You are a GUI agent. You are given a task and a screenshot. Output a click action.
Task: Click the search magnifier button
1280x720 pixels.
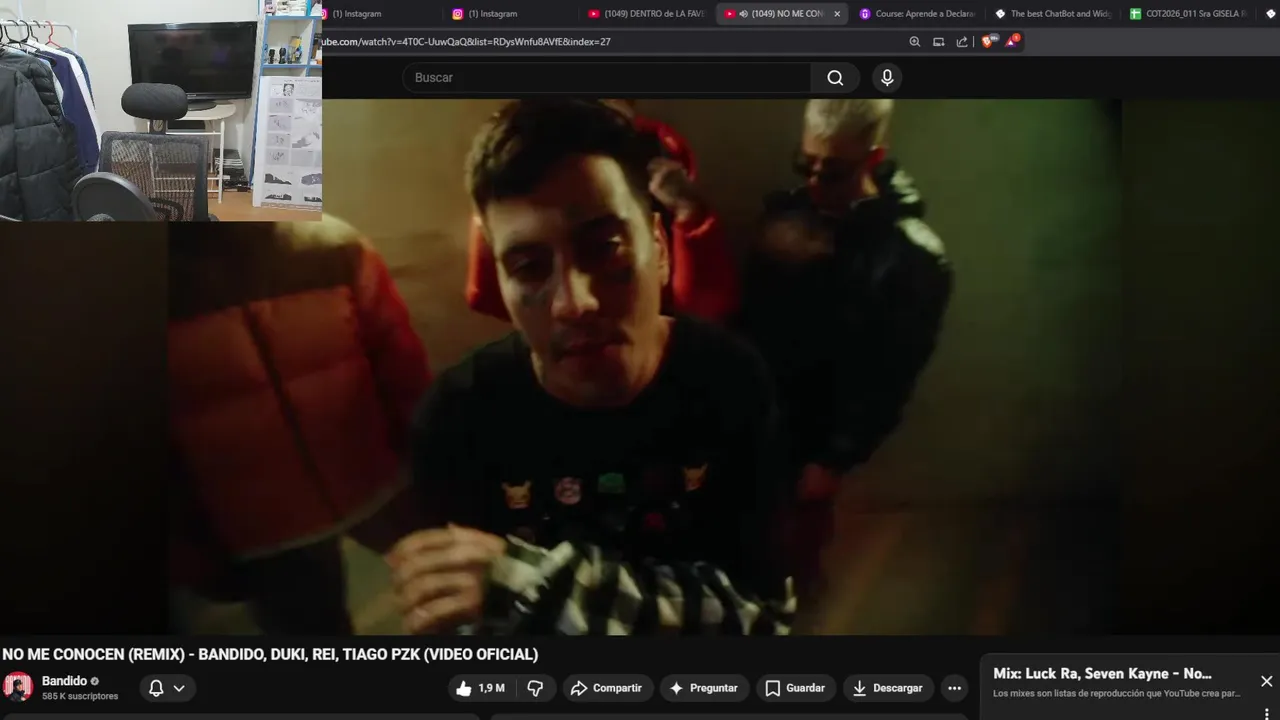click(835, 78)
